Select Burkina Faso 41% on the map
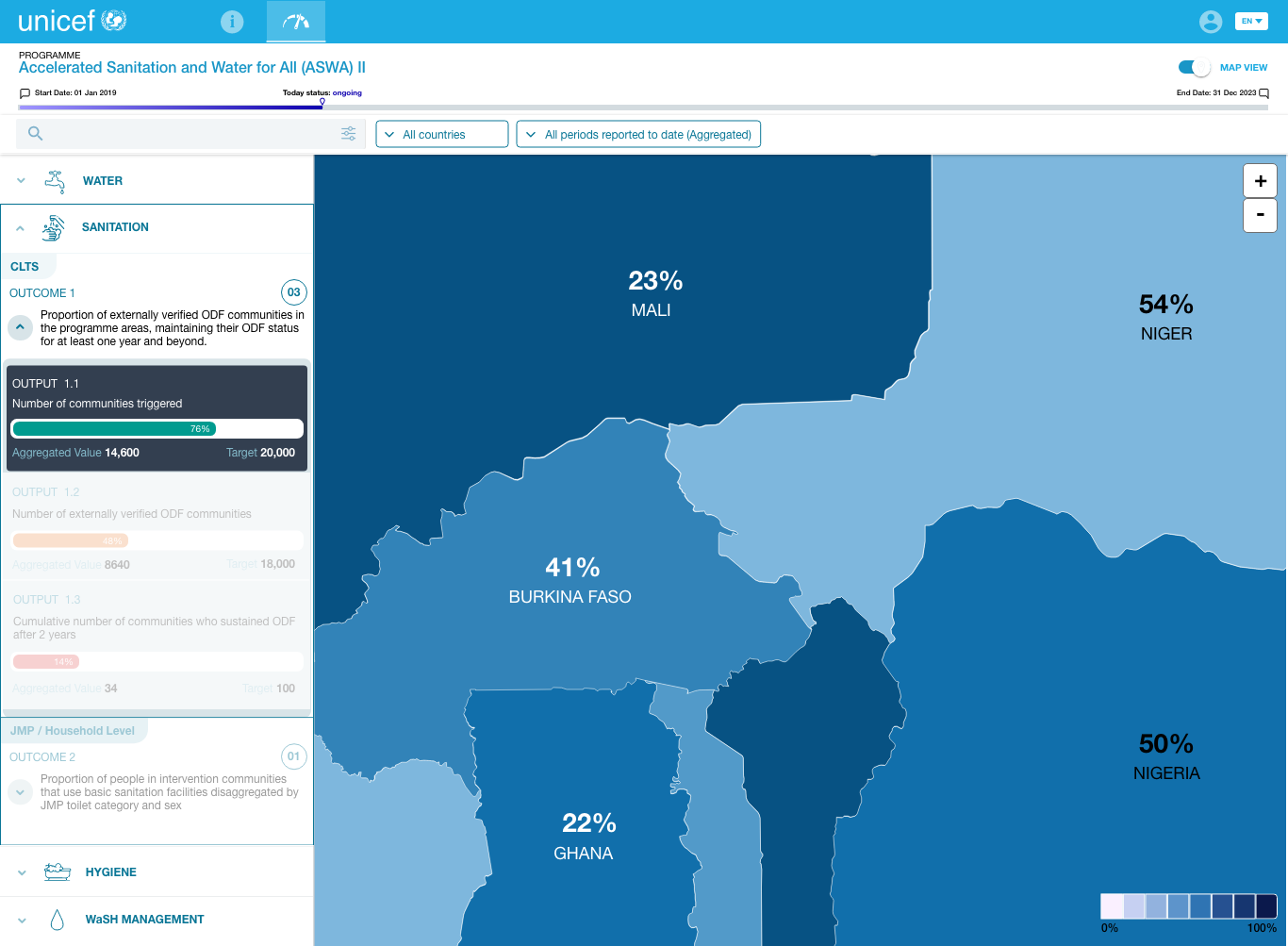Screen dimensions: 1288x946 pos(570,580)
